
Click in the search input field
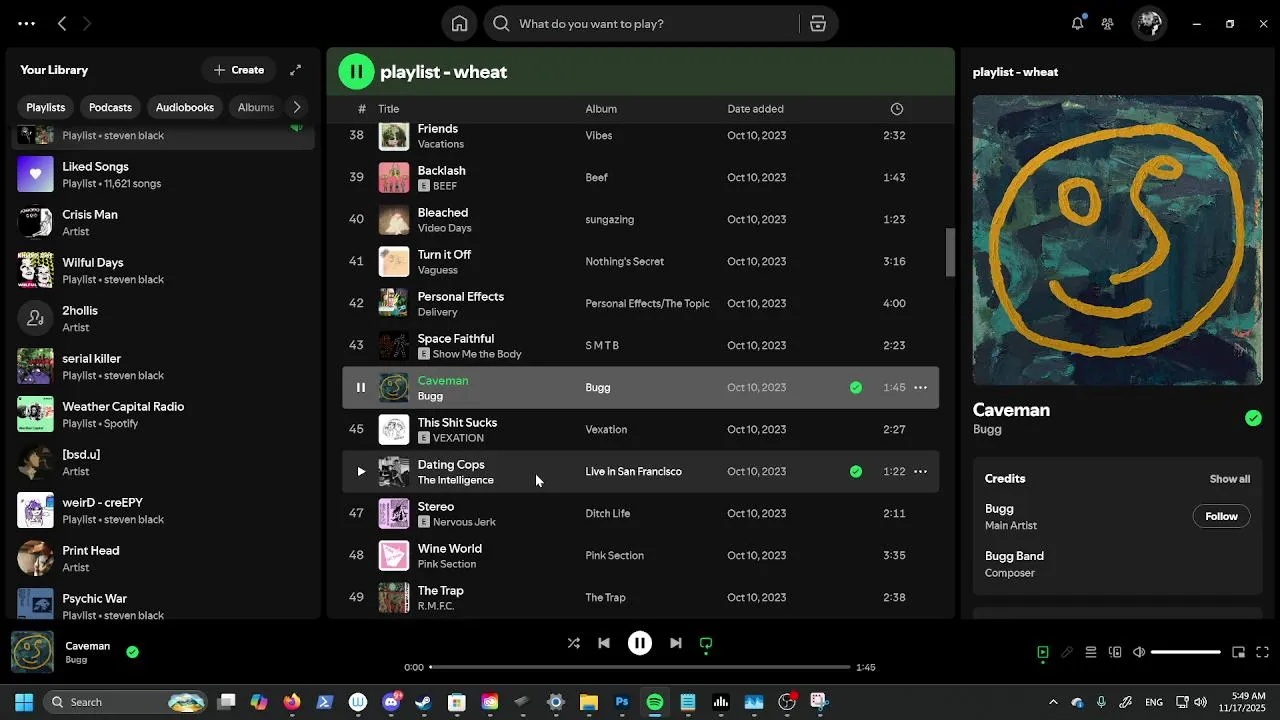point(655,24)
